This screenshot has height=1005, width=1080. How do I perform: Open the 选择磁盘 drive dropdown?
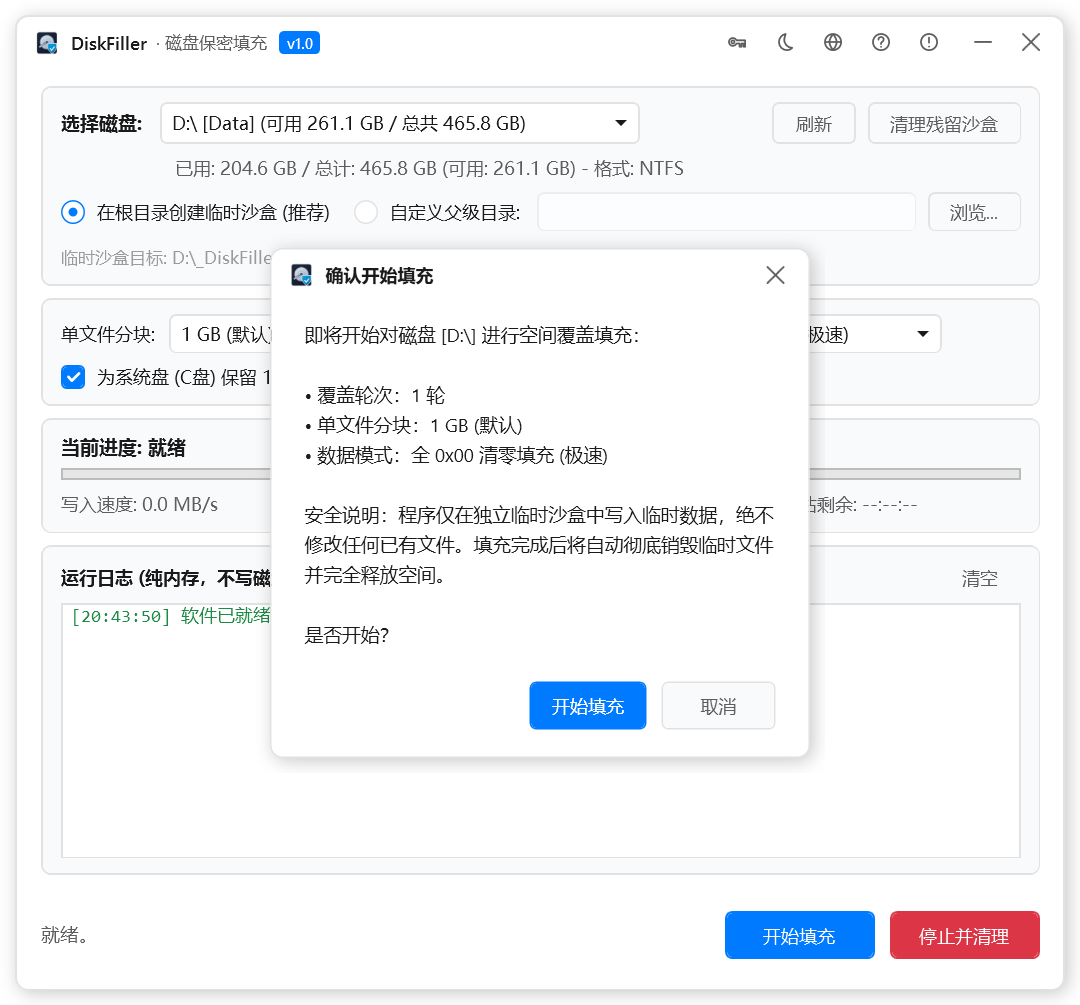click(x=399, y=123)
